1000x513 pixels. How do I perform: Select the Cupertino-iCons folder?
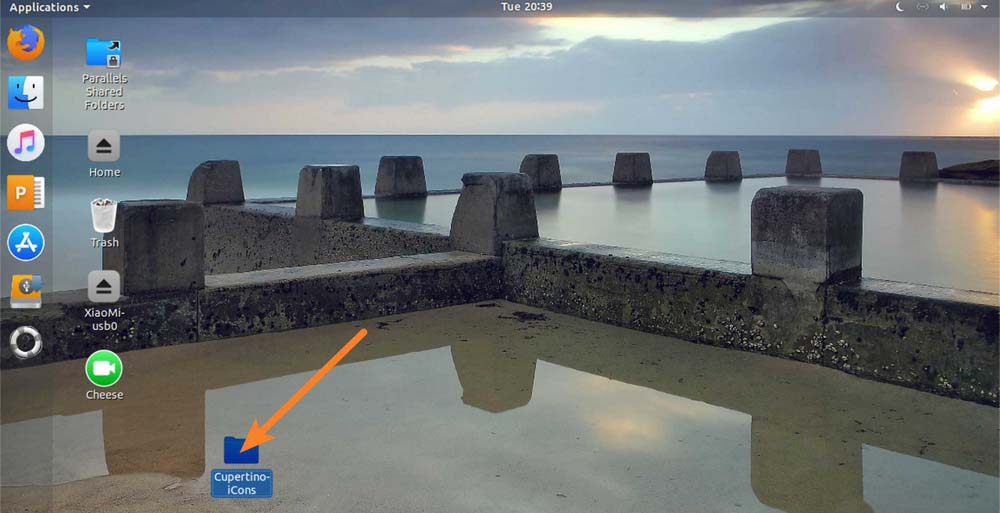[241, 451]
